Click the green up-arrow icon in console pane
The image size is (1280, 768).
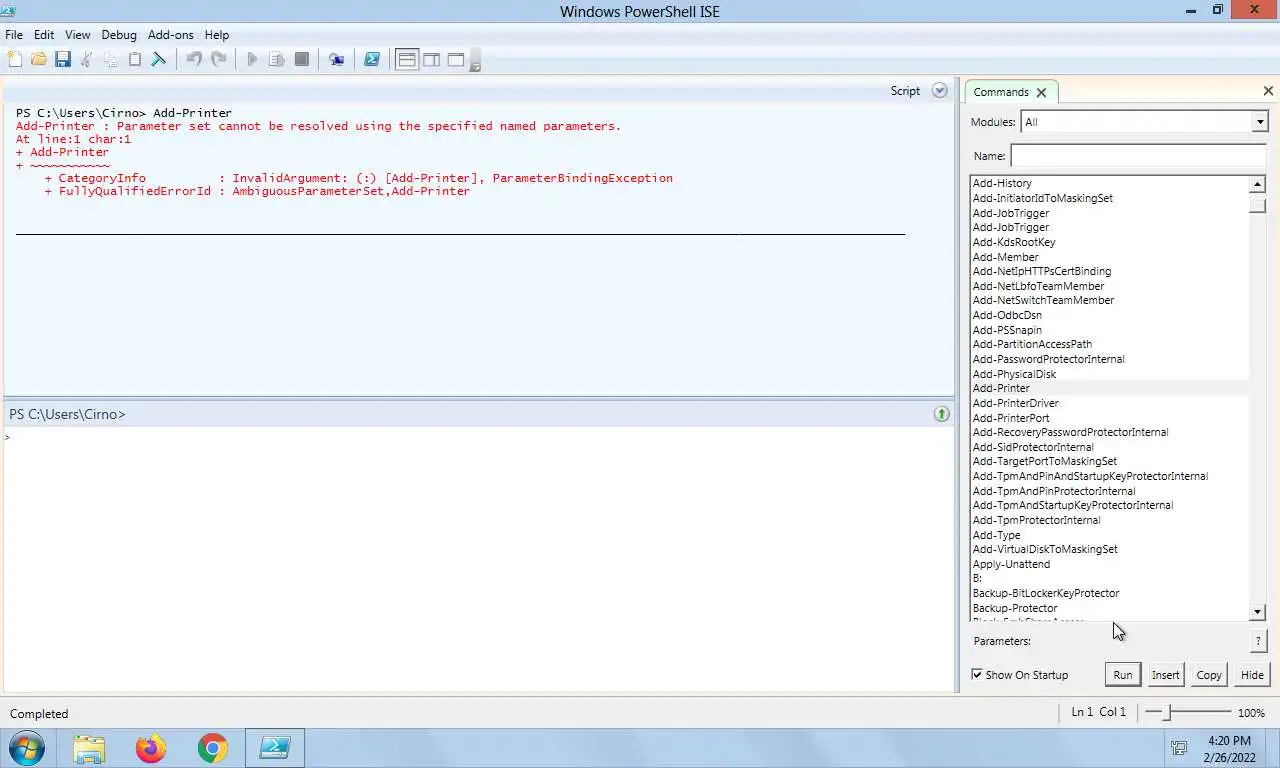[x=941, y=414]
